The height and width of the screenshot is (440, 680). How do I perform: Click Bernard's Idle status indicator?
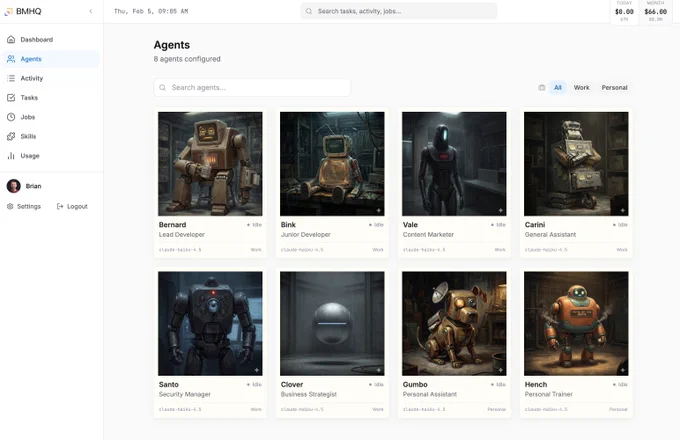coord(254,225)
